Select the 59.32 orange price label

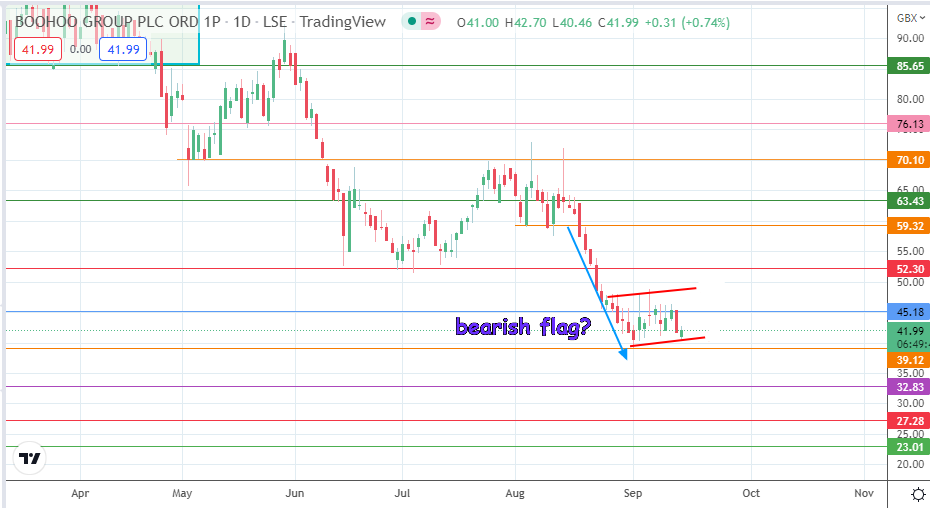909,226
